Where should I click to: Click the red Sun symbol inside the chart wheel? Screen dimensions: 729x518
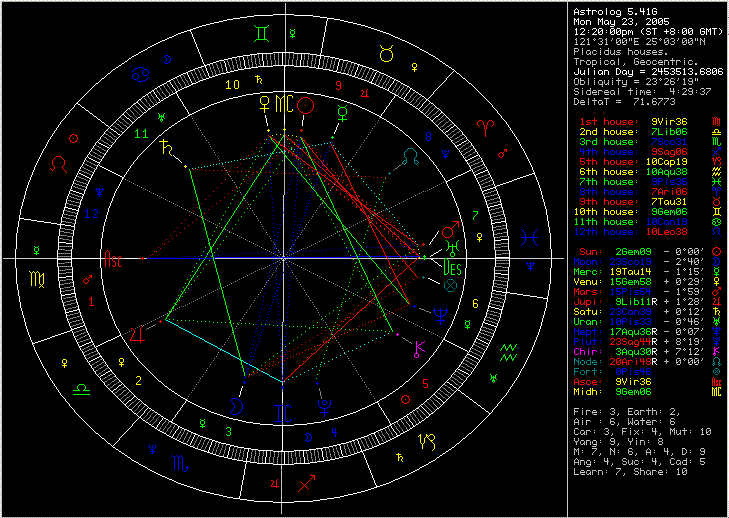tap(307, 104)
